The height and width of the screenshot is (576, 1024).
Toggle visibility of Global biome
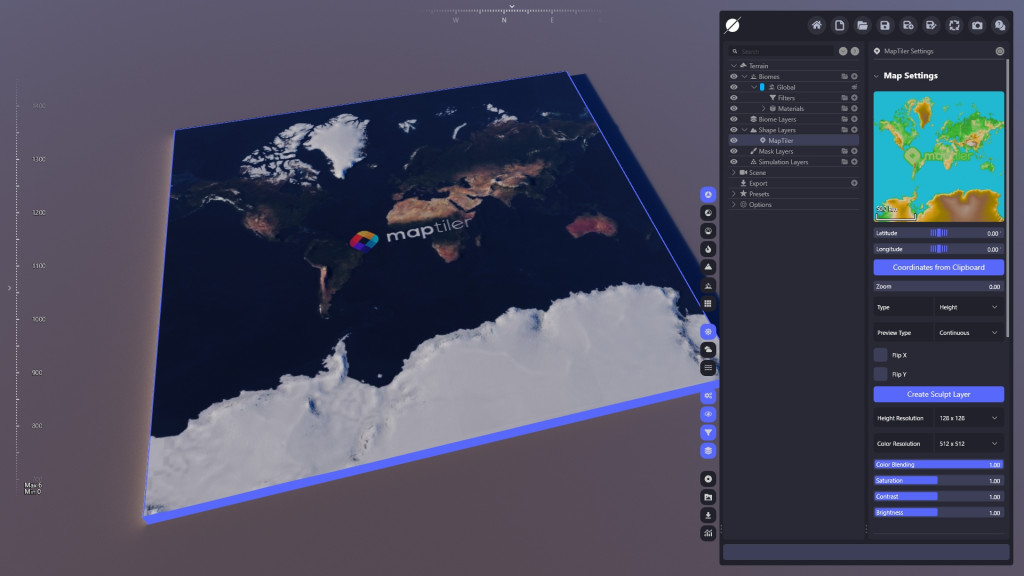tap(733, 87)
